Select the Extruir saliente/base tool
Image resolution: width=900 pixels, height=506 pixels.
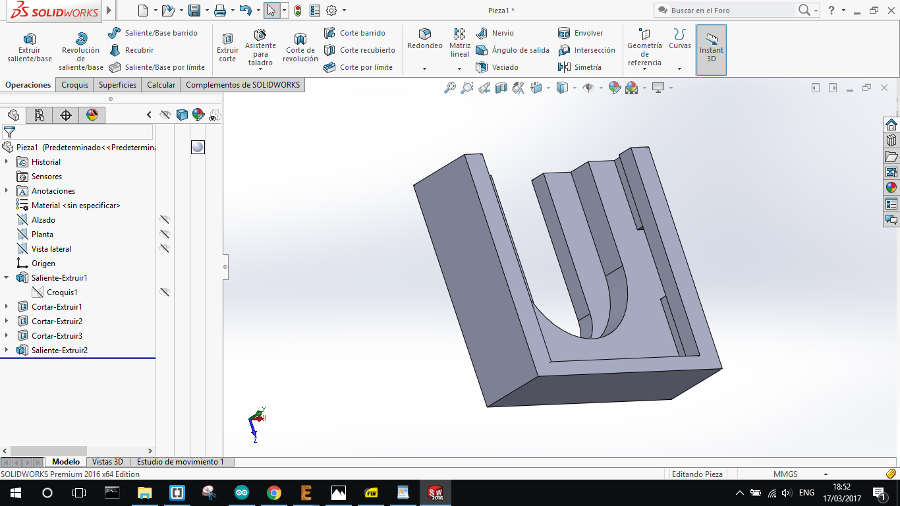(29, 48)
